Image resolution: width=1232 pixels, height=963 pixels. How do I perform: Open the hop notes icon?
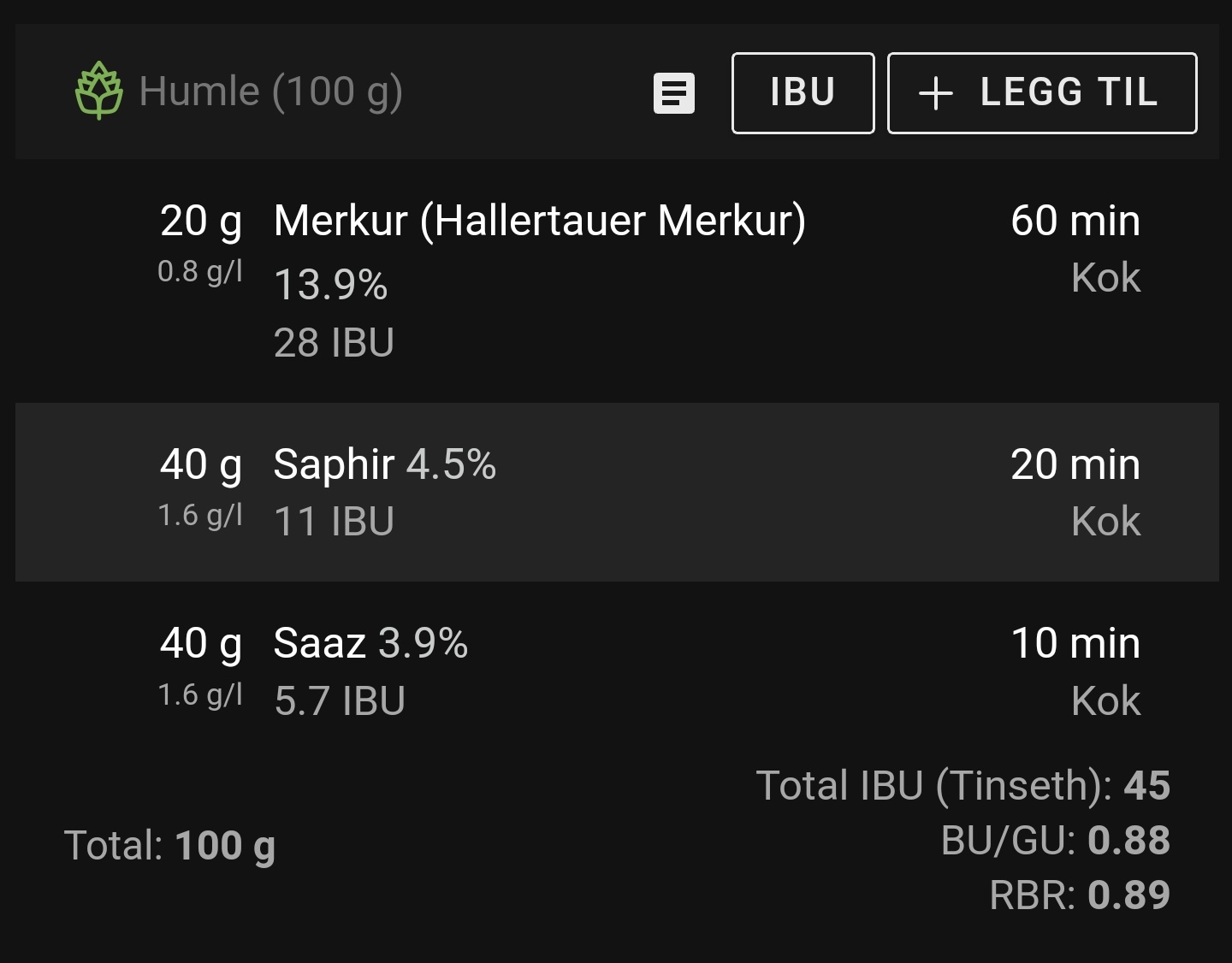click(x=674, y=93)
